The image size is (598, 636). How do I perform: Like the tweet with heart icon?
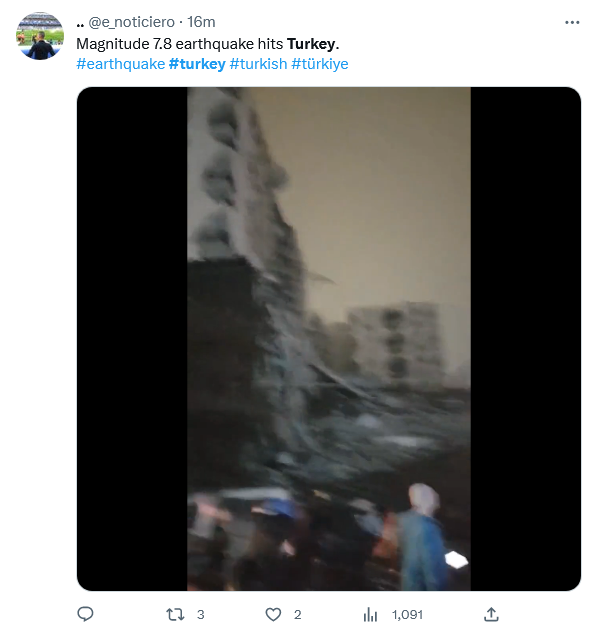[x=273, y=615]
